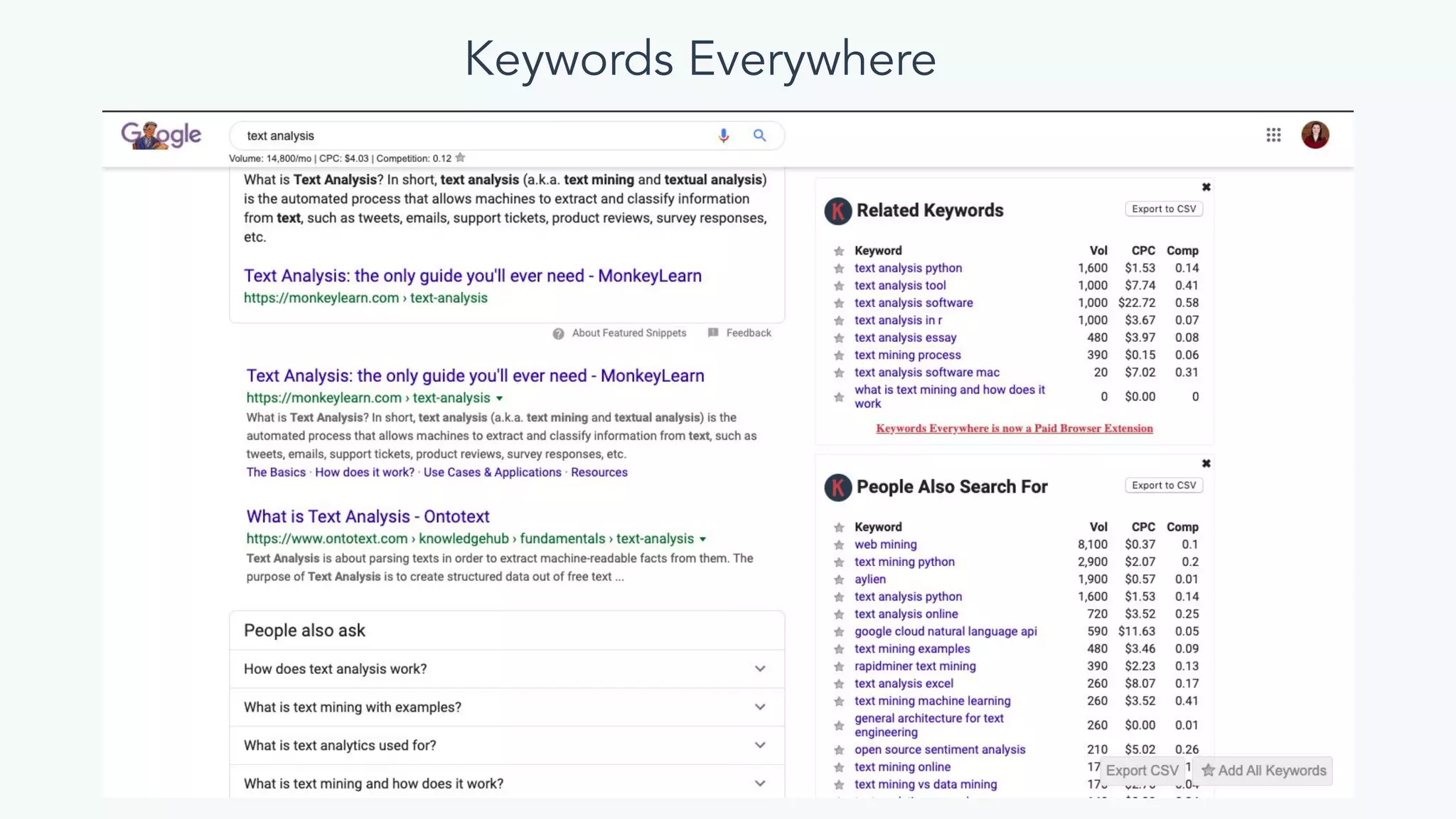Screen dimensions: 1456x819
Task: Open dropdown arrow beside ontotext.com URL
Action: point(702,540)
